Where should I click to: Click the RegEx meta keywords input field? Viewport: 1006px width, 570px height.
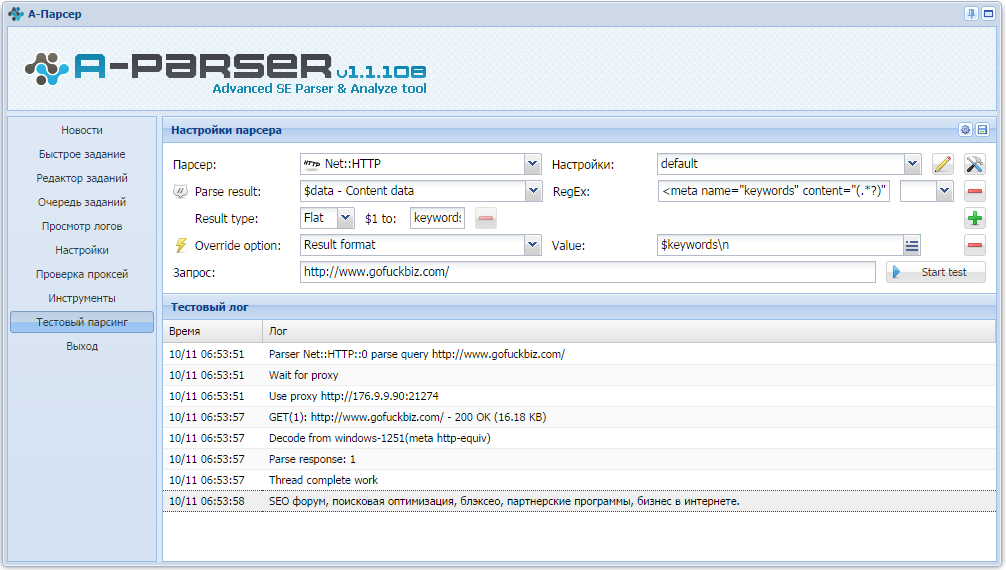coord(774,191)
